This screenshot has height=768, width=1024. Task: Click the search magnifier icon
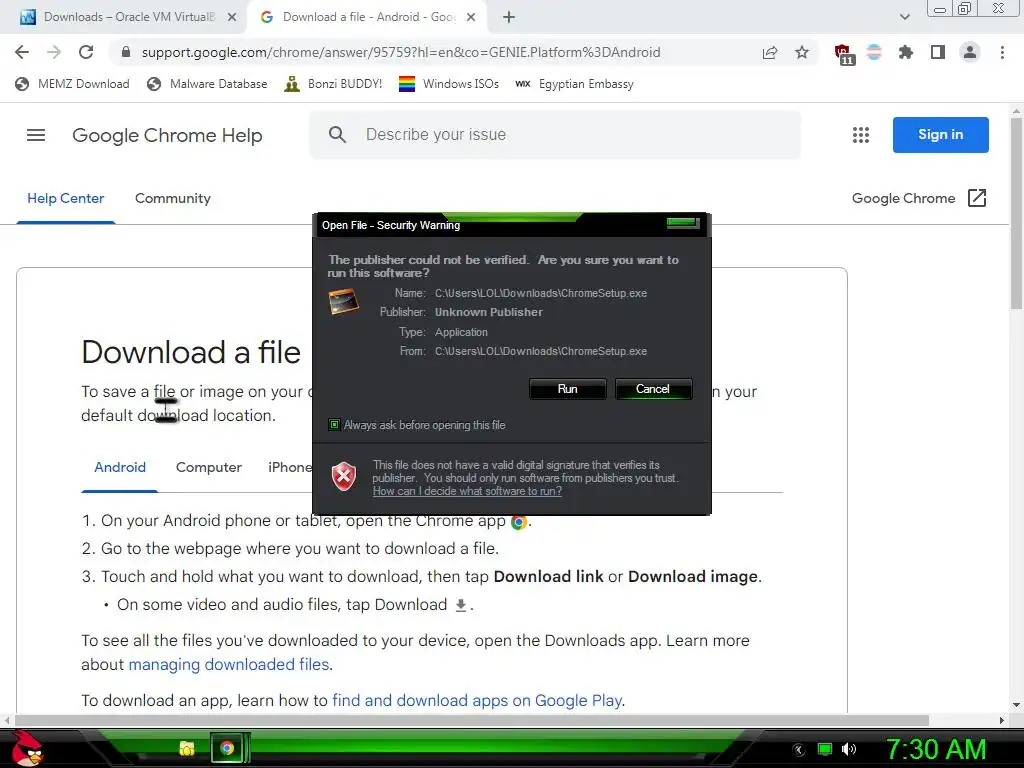click(x=337, y=135)
